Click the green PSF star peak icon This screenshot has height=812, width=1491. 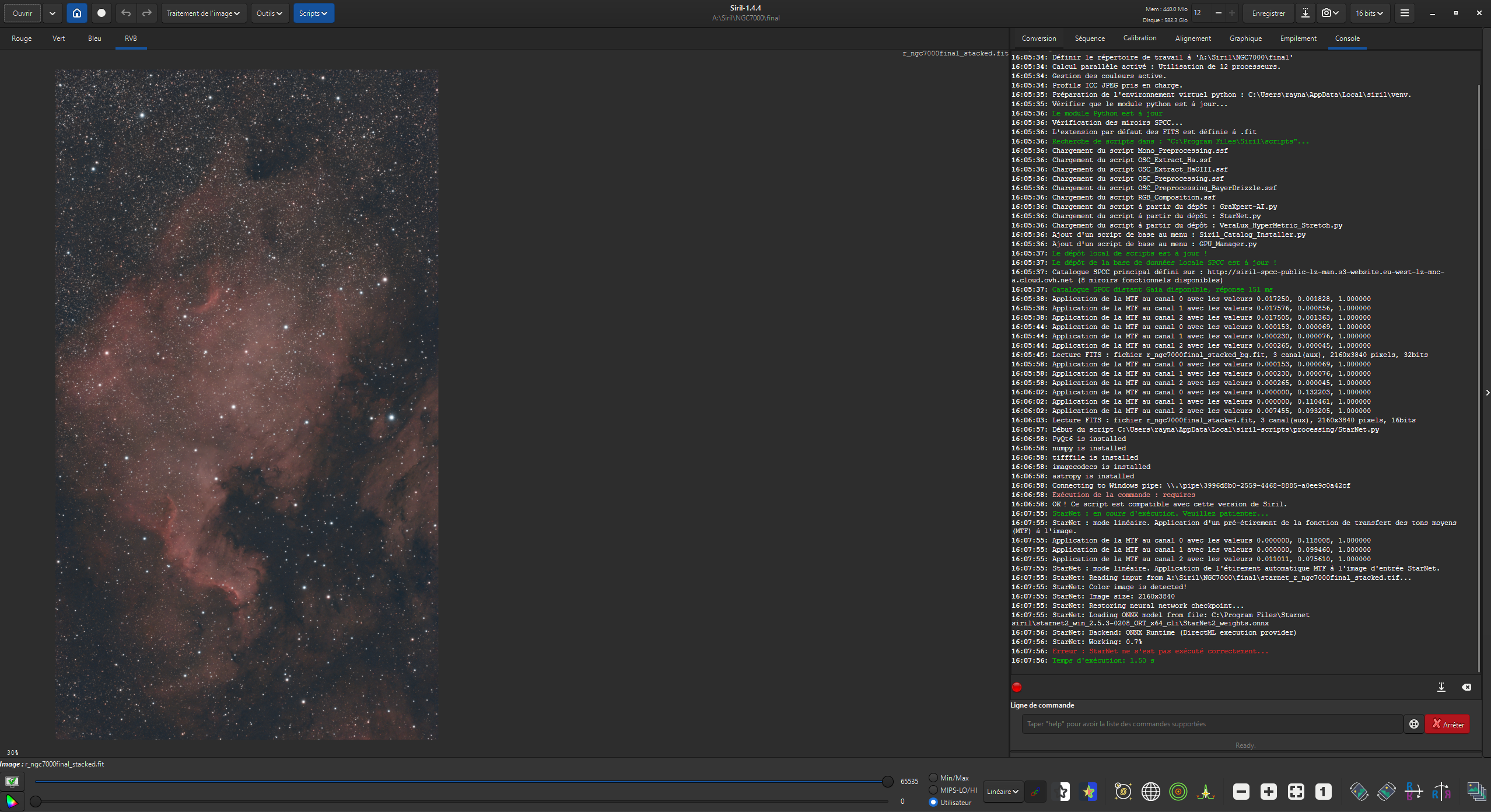pos(1206,792)
